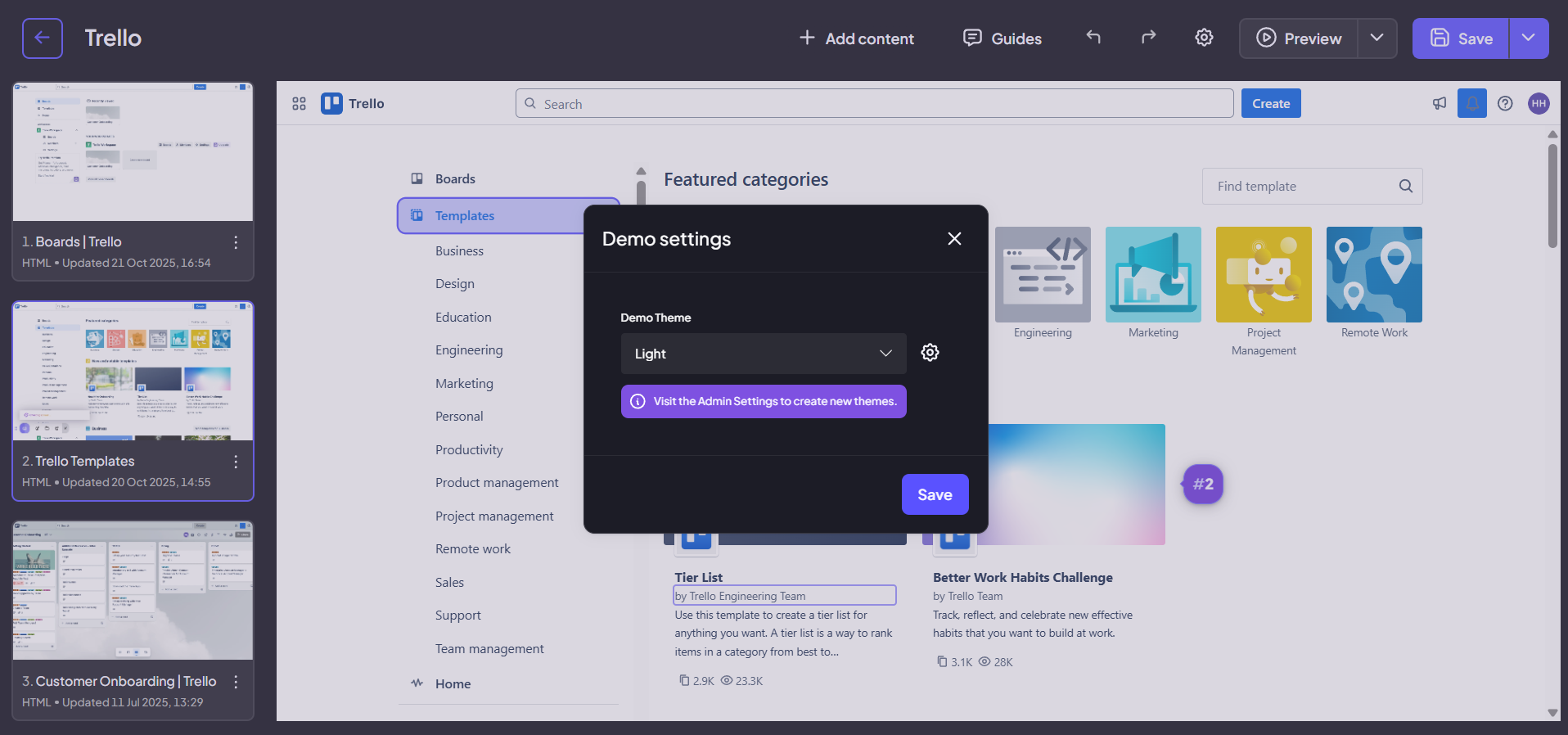The image size is (1568, 735).
Task: Close the Demo settings dialog
Action: click(x=954, y=239)
